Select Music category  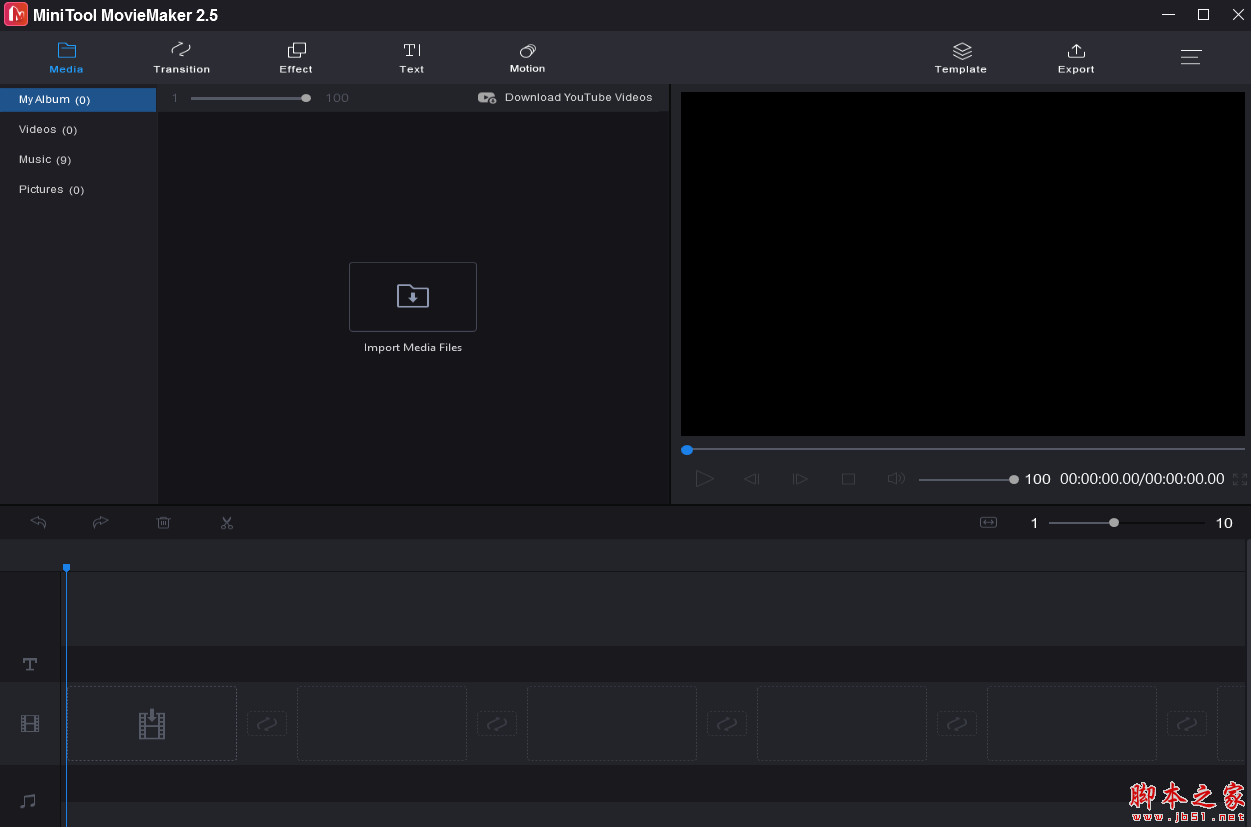(78, 160)
